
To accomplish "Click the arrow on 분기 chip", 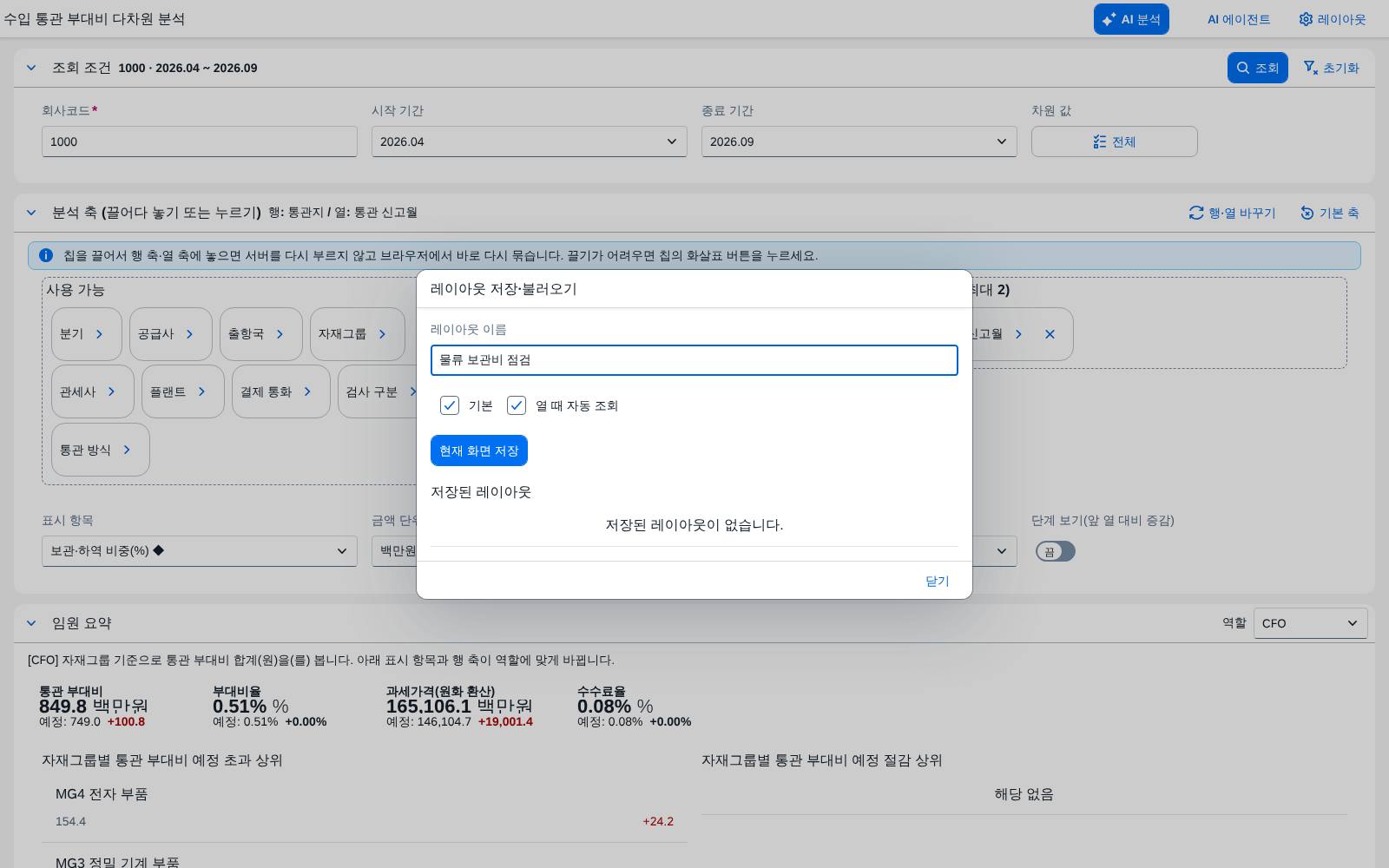I will tap(99, 334).
